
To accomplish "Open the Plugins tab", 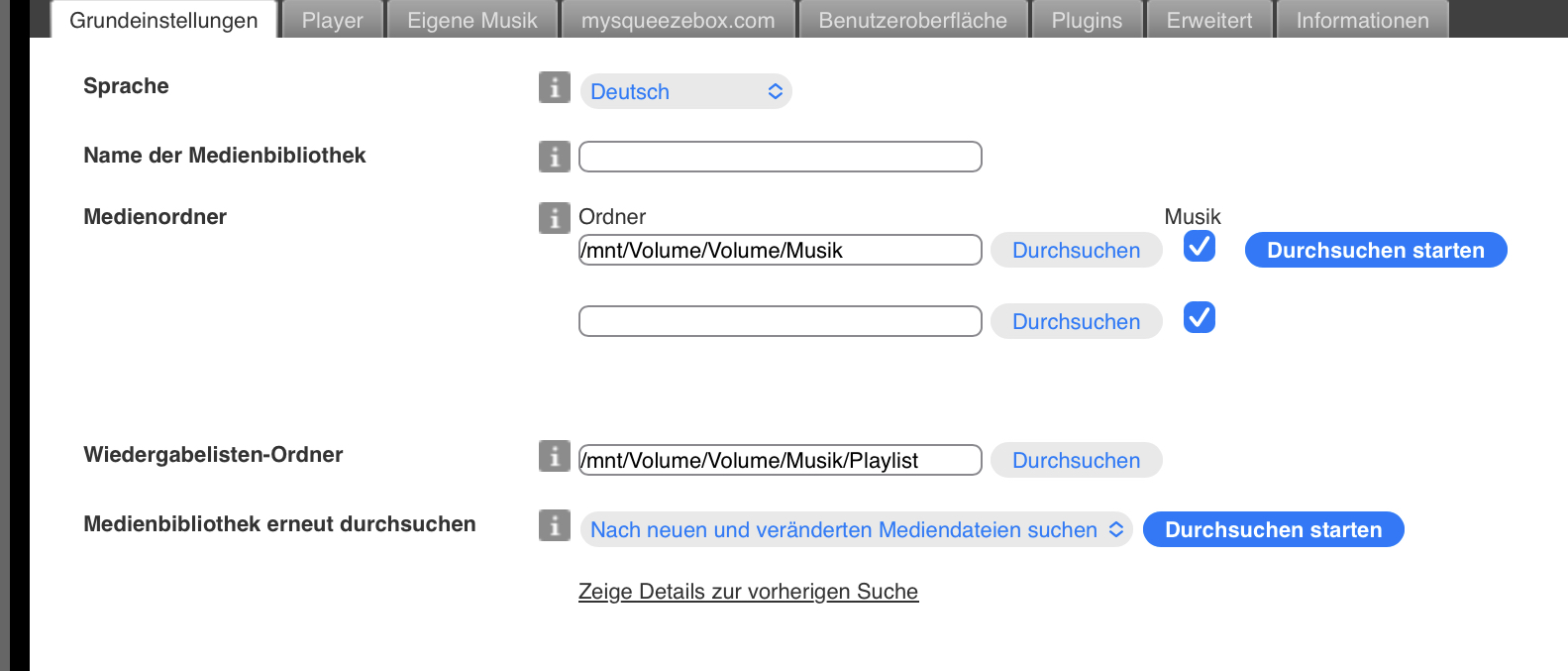I will coord(1087,20).
